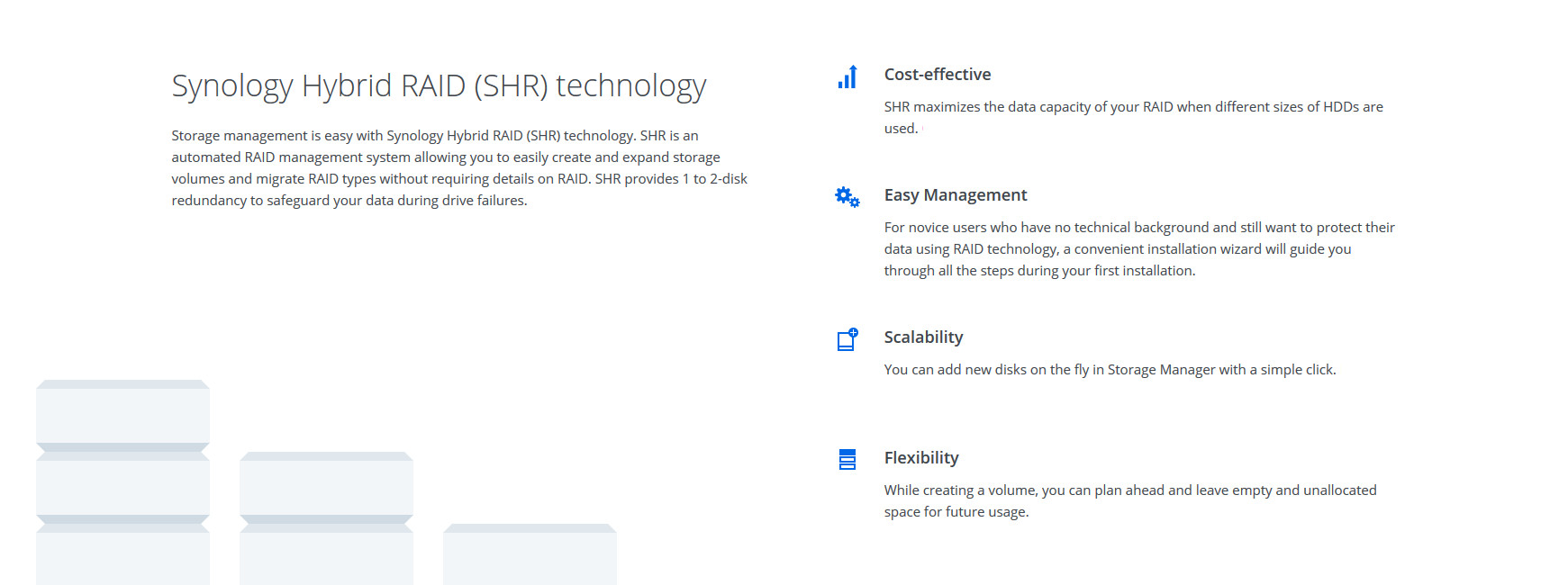Image resolution: width=1568 pixels, height=585 pixels.
Task: Click the text 'You can add new disks on the fly'
Action: (1110, 370)
